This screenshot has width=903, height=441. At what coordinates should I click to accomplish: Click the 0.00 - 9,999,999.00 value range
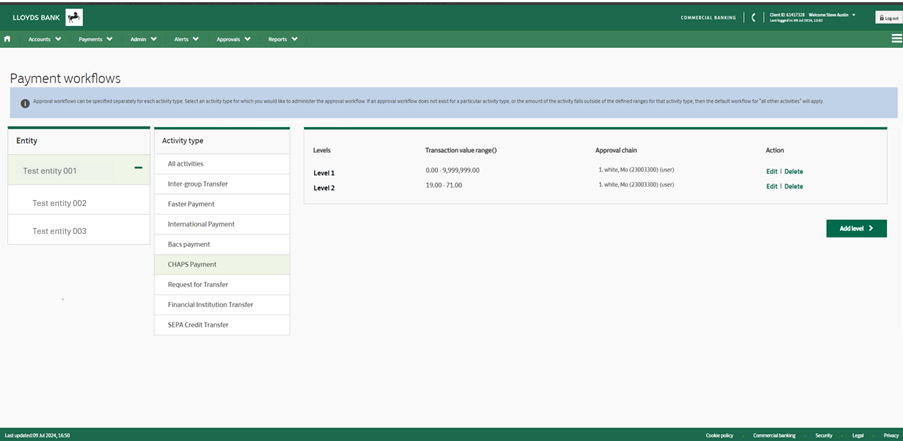pos(452,170)
